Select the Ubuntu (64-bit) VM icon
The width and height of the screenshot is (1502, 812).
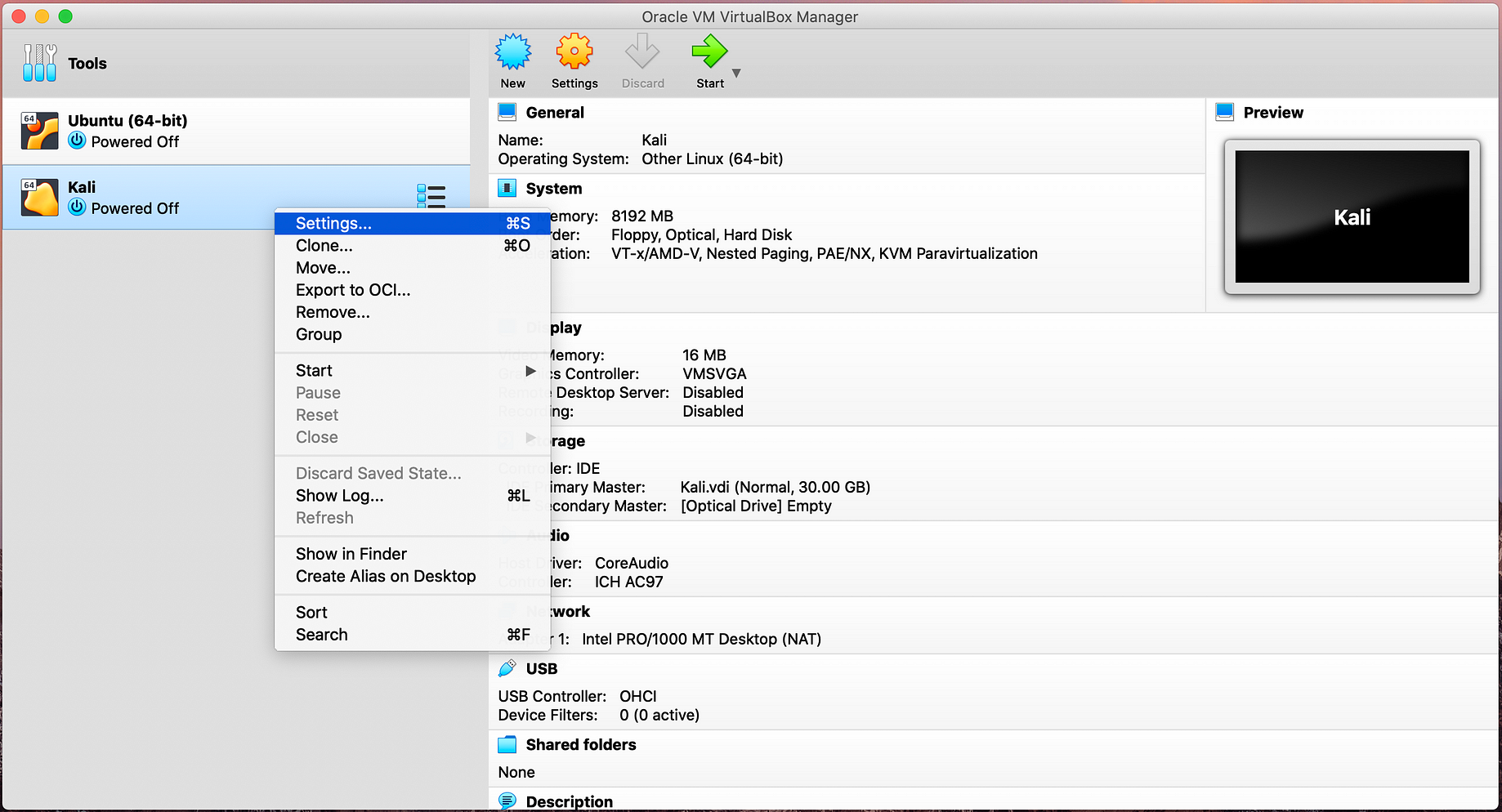coord(40,131)
